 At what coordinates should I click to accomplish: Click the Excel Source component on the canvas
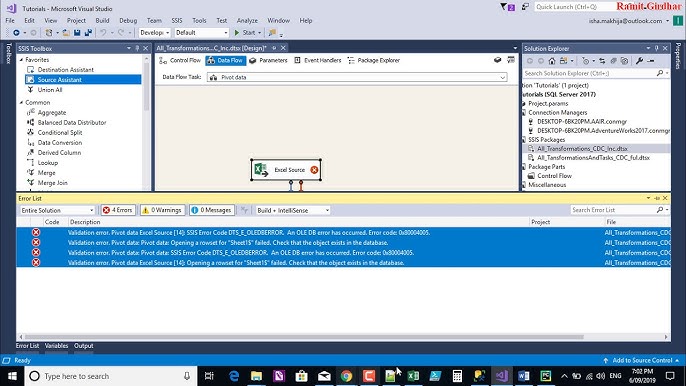click(286, 170)
